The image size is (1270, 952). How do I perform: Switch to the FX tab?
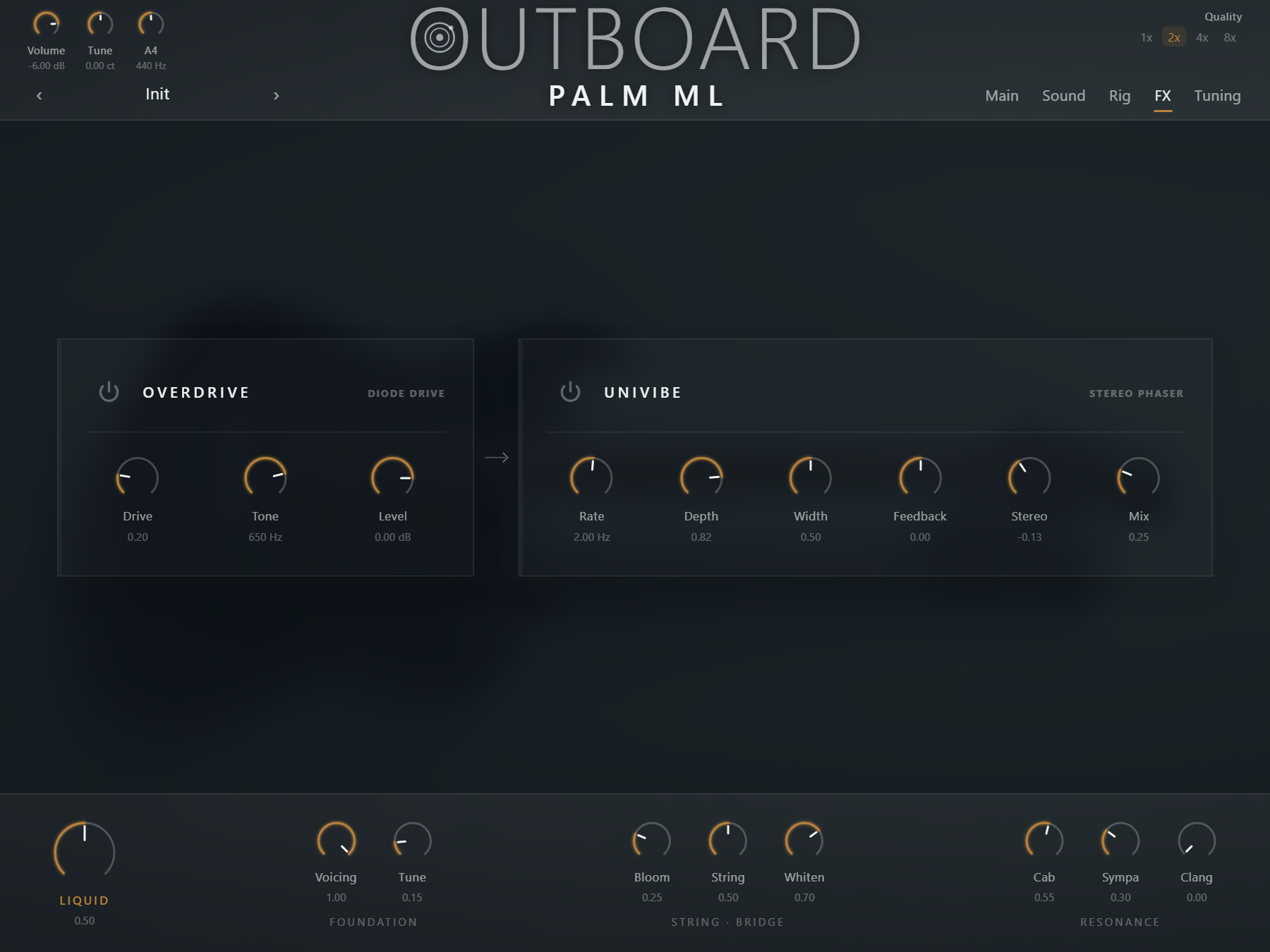coord(1163,96)
